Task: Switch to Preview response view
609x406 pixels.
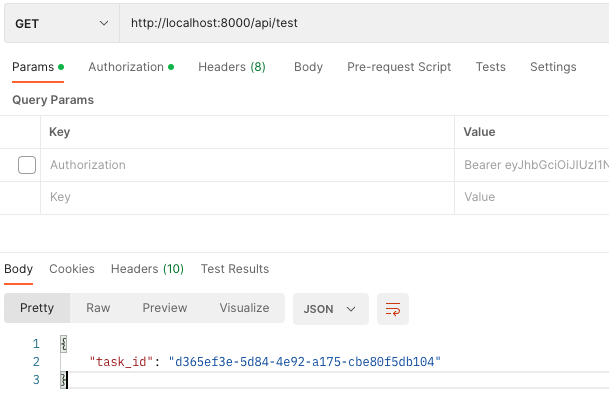Action: (165, 308)
